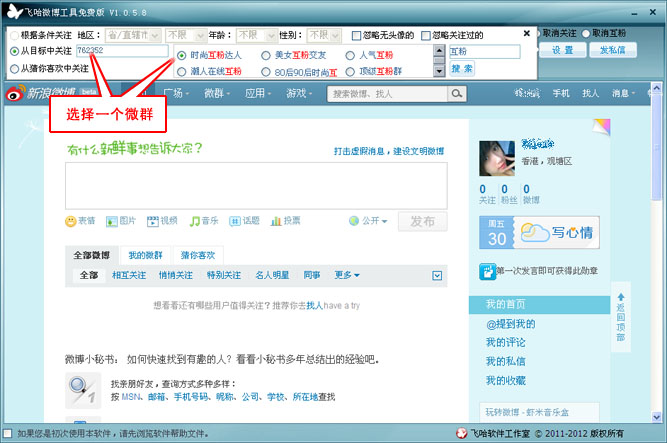Switch to 我的微群 tab
667x443 pixels.
(145, 255)
